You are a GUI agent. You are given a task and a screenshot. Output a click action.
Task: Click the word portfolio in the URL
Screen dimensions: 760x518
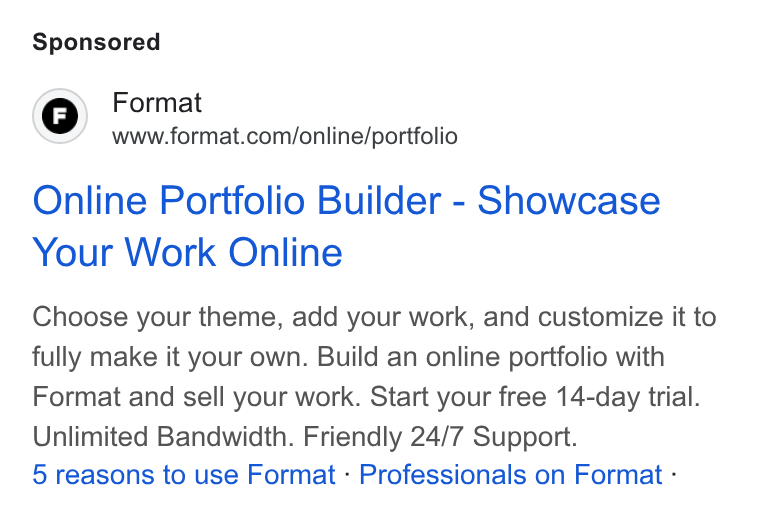click(x=414, y=137)
